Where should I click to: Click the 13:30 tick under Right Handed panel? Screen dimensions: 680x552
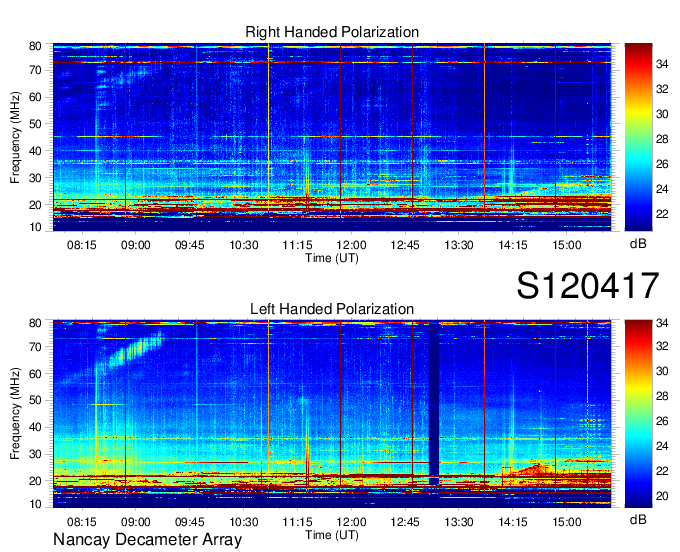pyautogui.click(x=459, y=245)
